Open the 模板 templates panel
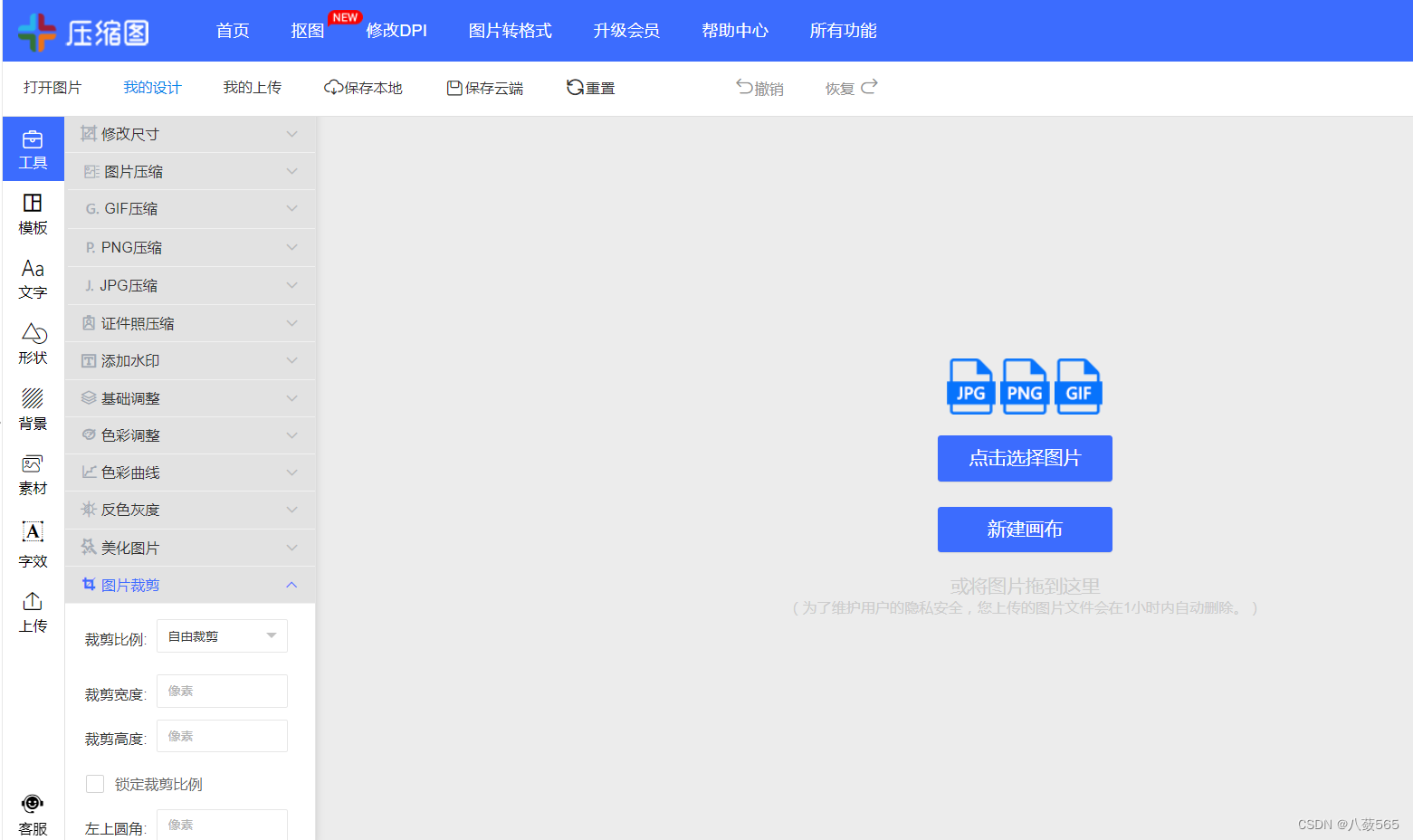The height and width of the screenshot is (840, 1413). (33, 215)
